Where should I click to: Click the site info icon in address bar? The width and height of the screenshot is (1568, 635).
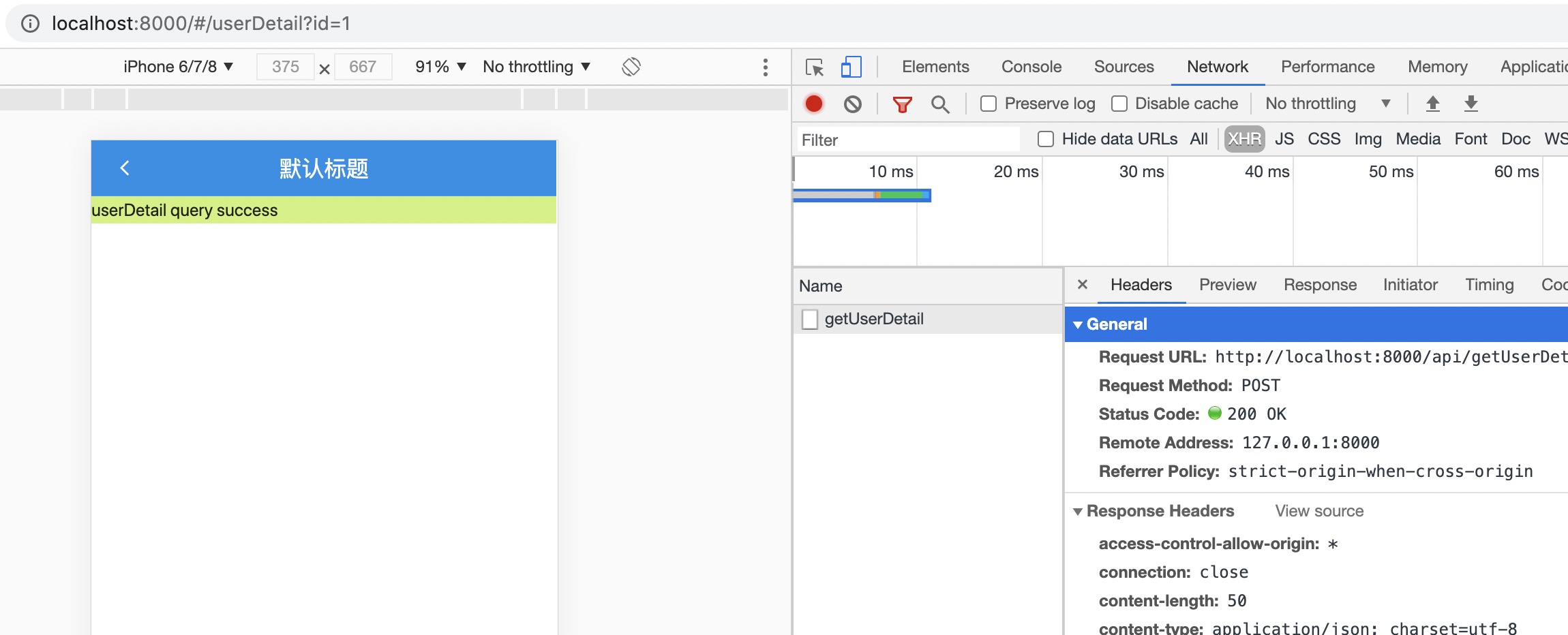[30, 24]
